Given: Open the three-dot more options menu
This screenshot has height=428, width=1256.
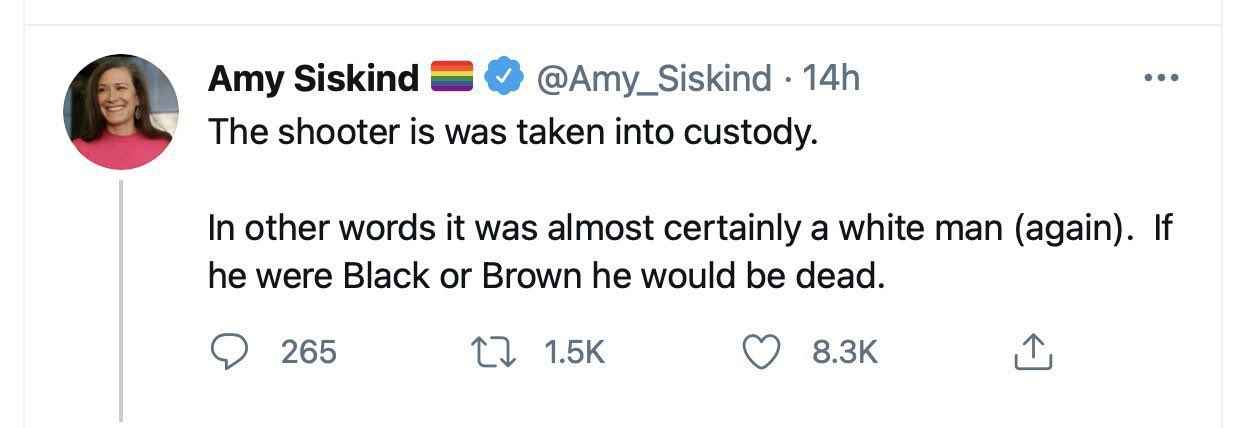Looking at the screenshot, I should [x=1160, y=77].
